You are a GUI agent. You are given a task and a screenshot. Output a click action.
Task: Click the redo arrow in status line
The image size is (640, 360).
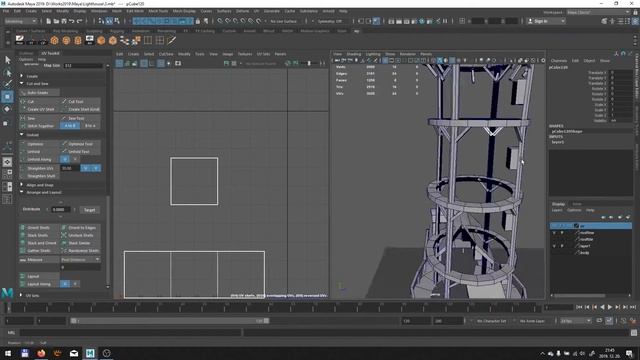[x=80, y=21]
